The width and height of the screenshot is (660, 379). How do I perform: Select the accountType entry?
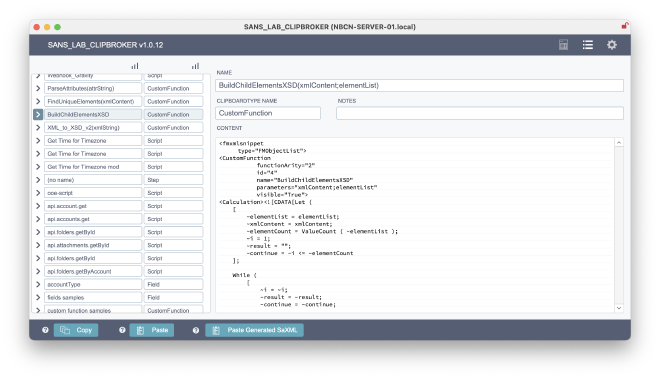coord(93,284)
